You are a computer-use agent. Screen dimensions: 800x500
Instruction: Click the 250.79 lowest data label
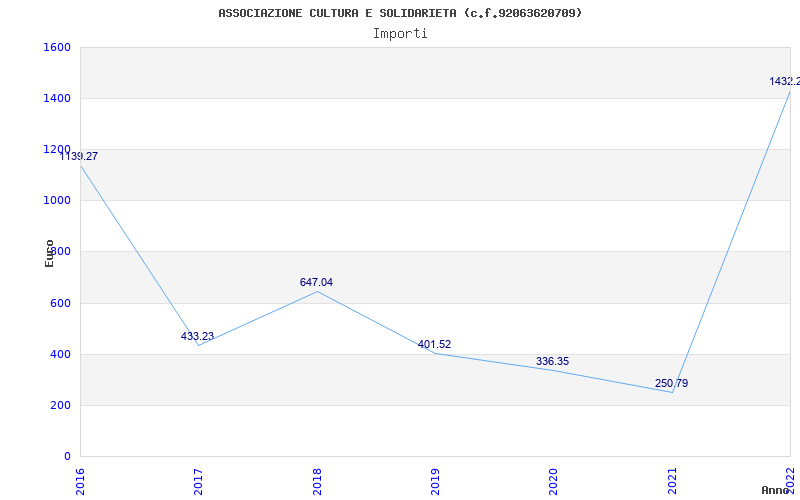(x=671, y=383)
